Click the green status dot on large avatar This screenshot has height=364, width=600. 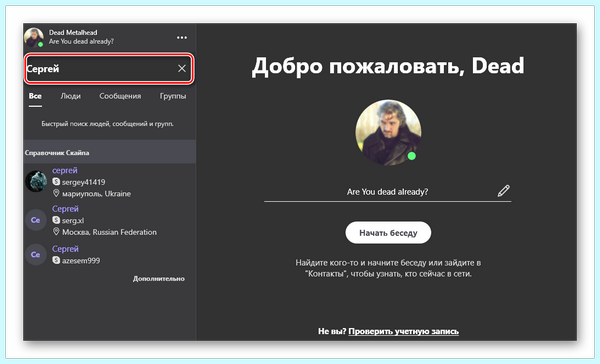click(412, 156)
